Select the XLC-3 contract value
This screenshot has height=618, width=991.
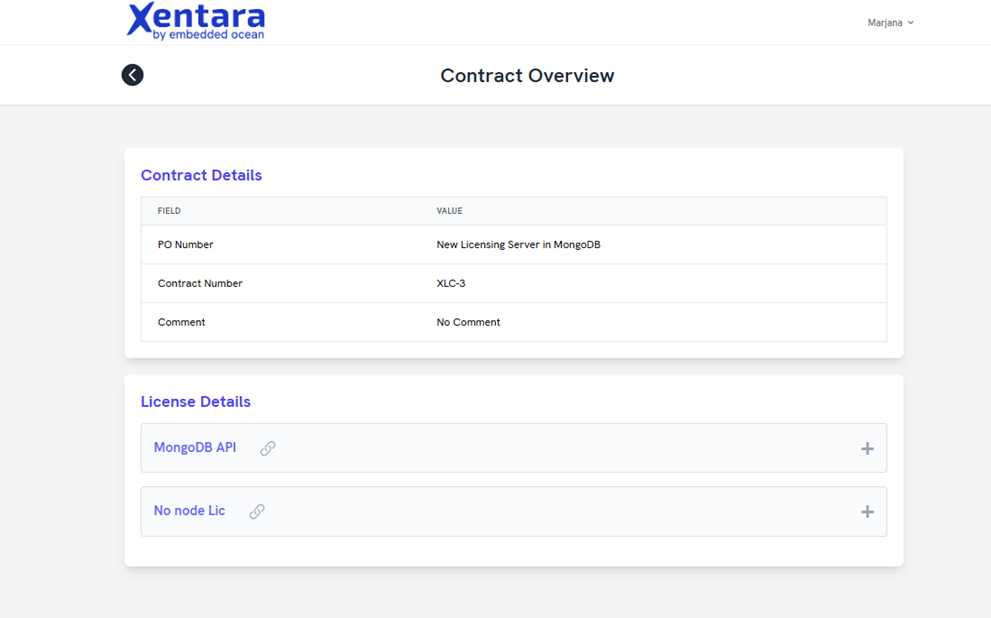pos(451,283)
